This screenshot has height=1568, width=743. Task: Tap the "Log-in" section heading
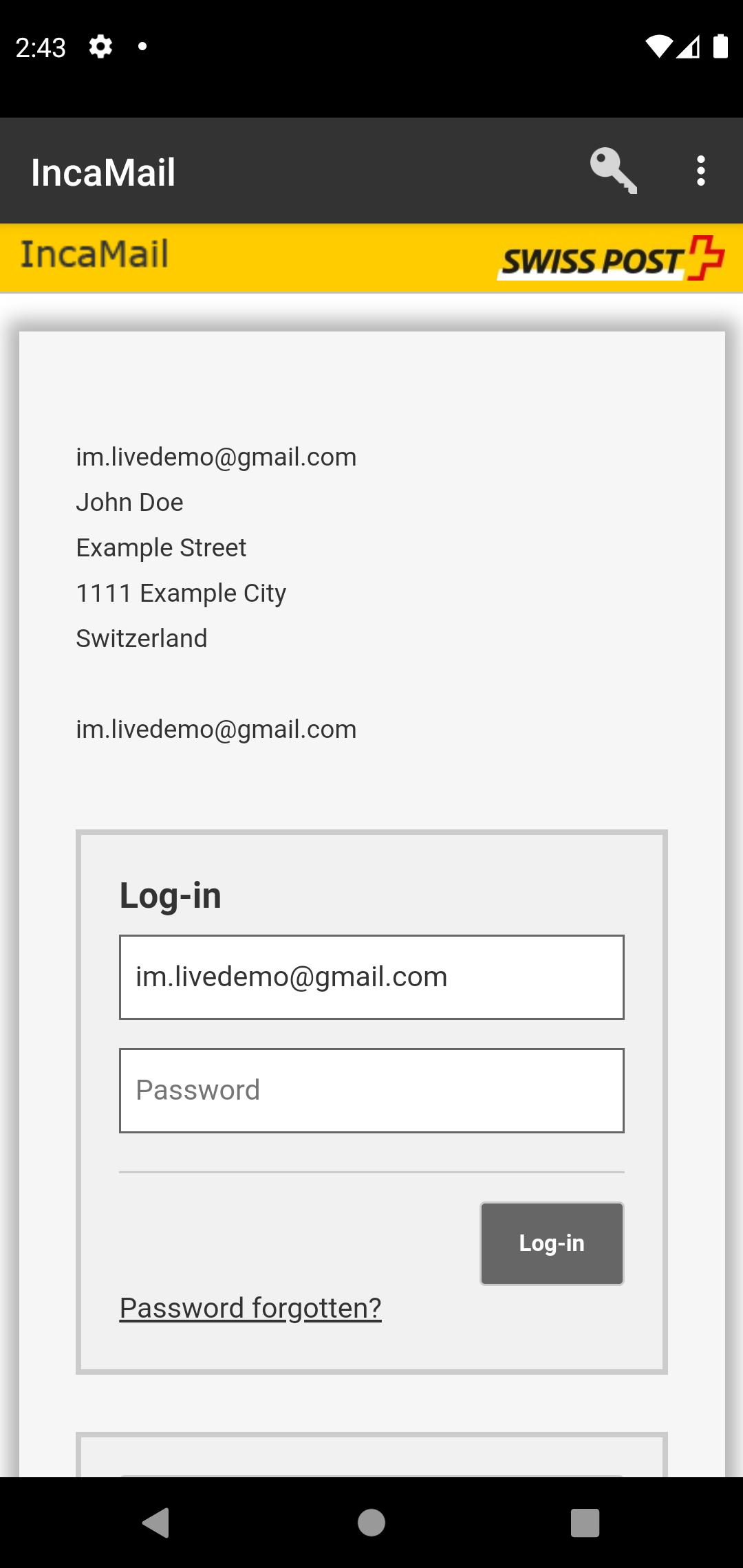(171, 895)
